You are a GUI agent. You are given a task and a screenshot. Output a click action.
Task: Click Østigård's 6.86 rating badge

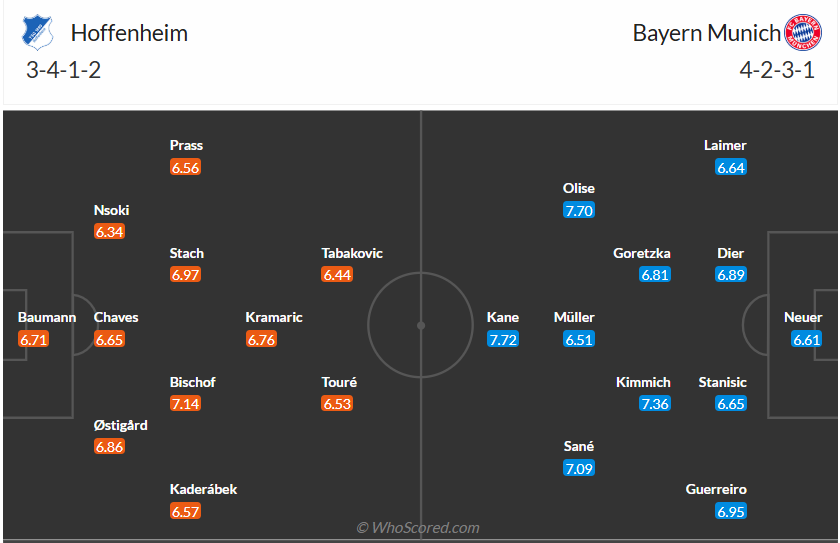point(109,447)
